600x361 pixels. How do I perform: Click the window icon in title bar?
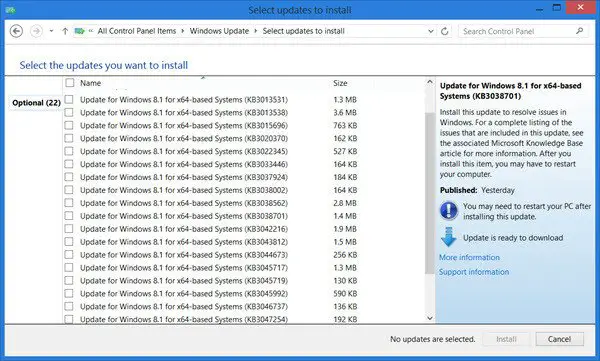pos(10,10)
